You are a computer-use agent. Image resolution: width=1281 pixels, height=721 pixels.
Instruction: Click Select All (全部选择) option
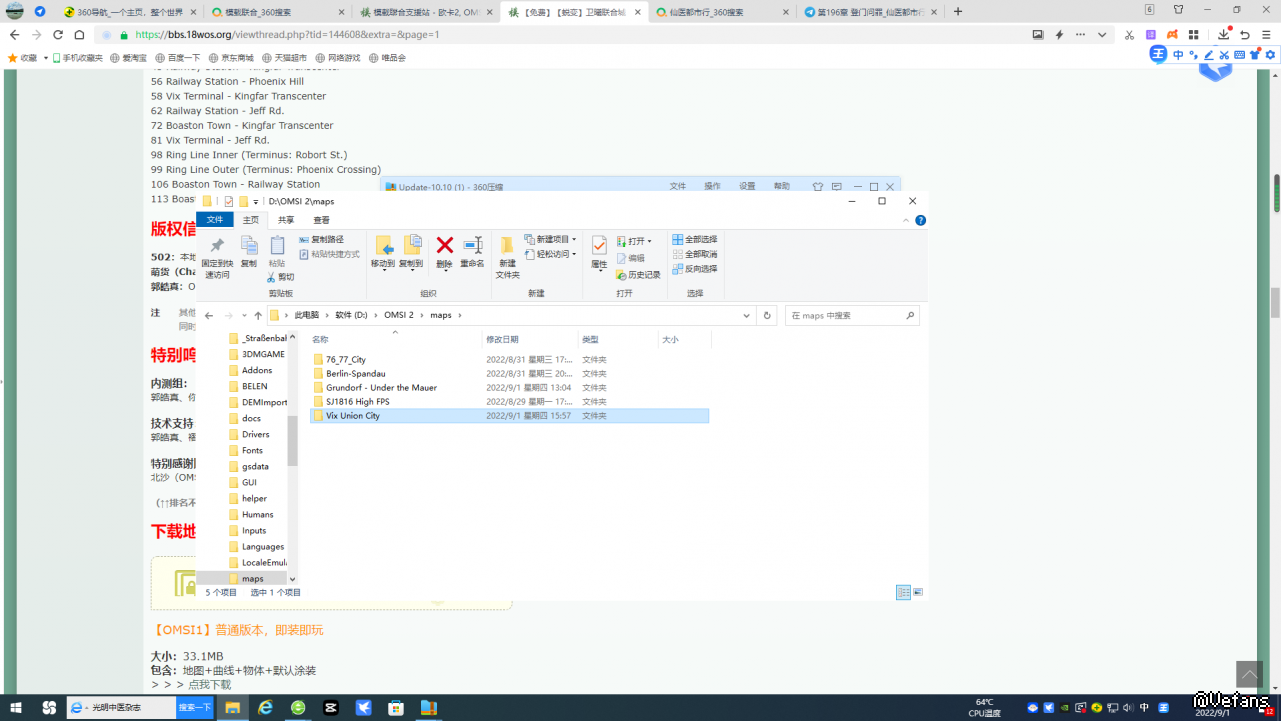[696, 240]
